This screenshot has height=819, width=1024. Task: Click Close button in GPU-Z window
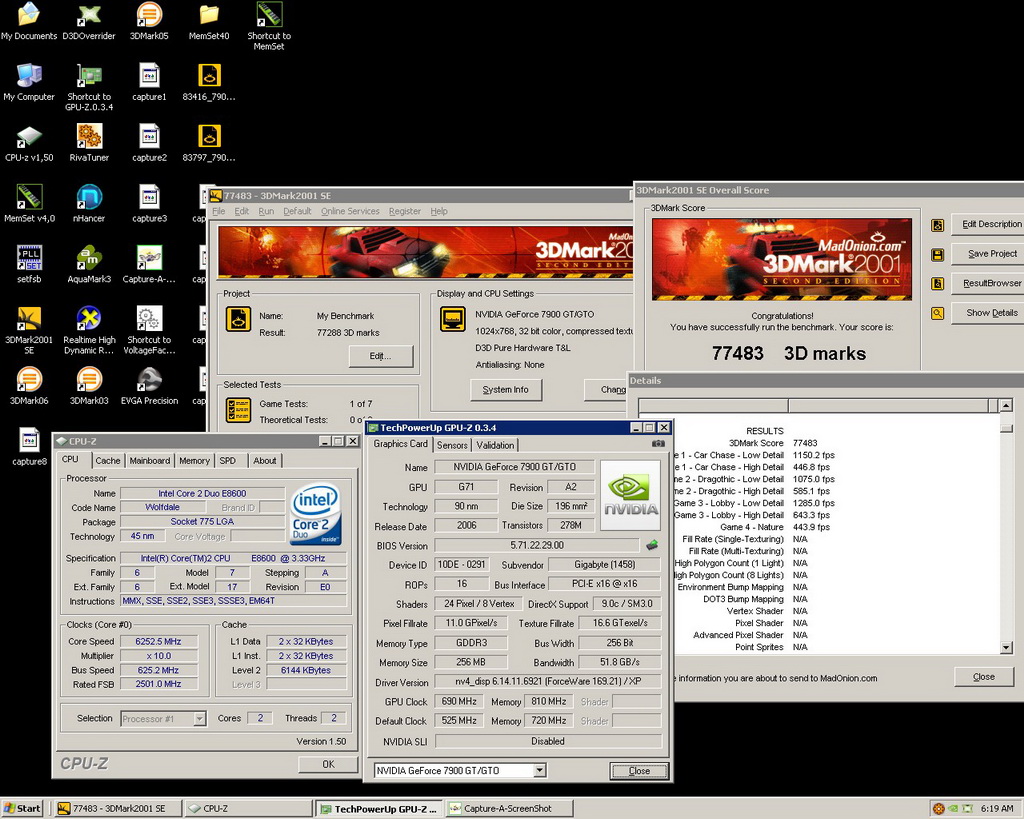coord(639,771)
